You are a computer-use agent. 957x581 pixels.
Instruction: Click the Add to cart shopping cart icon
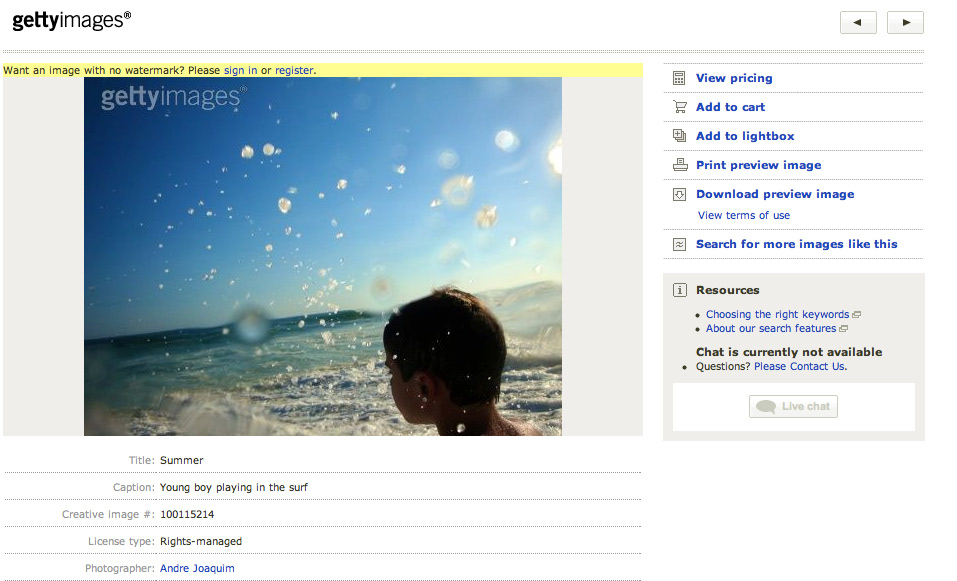point(679,107)
